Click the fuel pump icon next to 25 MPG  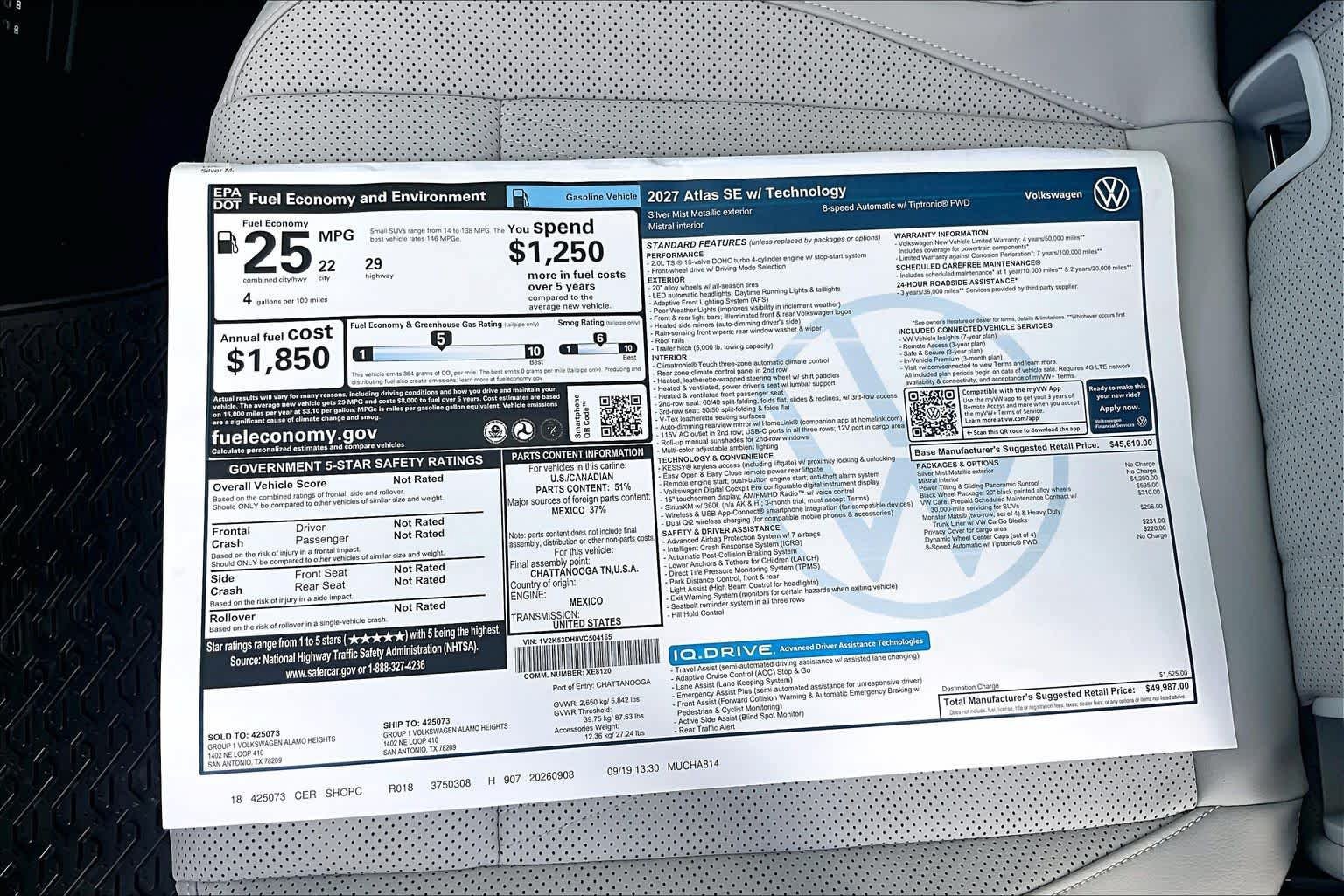(x=227, y=241)
